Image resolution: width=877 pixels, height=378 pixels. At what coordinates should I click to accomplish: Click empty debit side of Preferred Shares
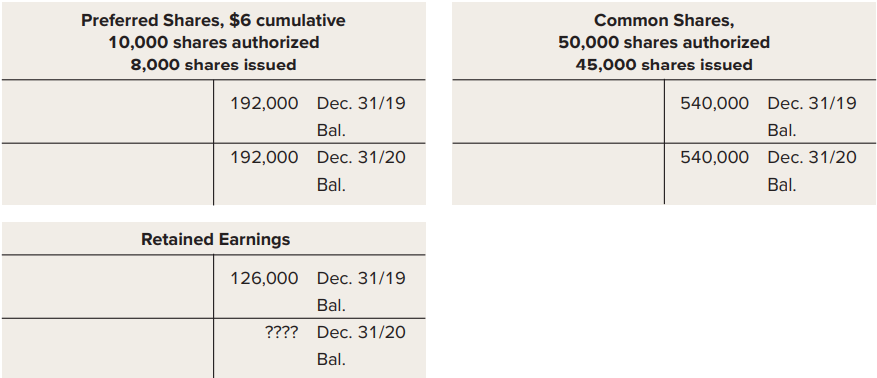[x=107, y=142]
